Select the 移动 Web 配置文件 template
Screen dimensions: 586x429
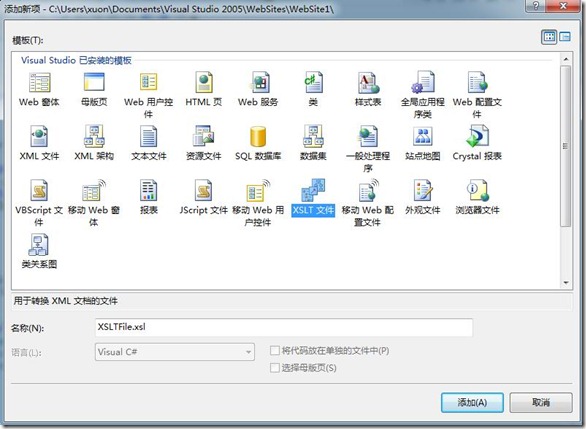point(368,203)
